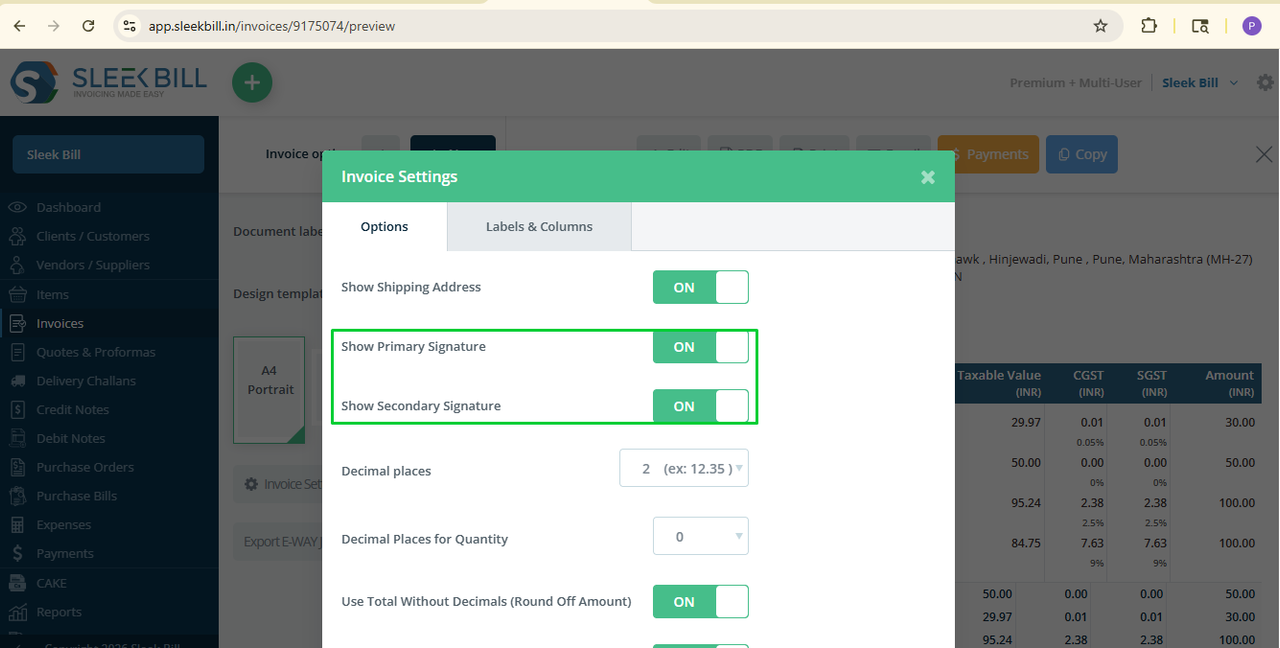This screenshot has height=648, width=1280.
Task: Click the Sleek Bill logo
Action: [x=108, y=82]
